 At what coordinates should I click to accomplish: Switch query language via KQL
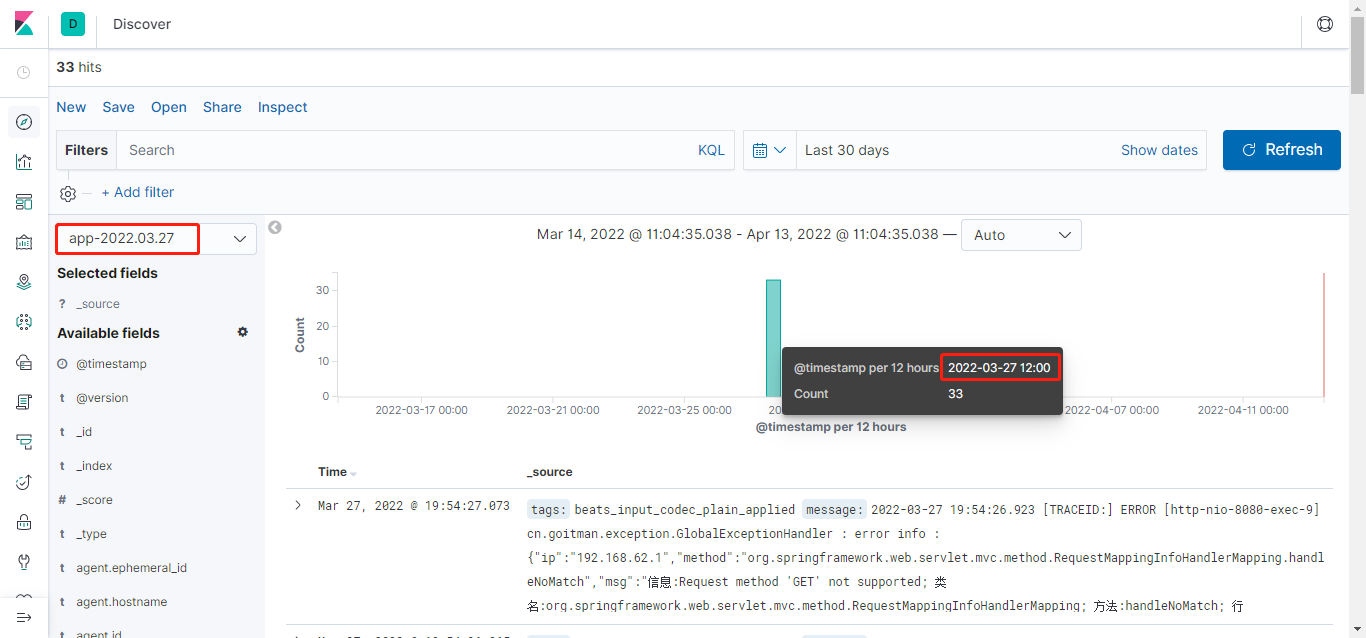pyautogui.click(x=711, y=150)
